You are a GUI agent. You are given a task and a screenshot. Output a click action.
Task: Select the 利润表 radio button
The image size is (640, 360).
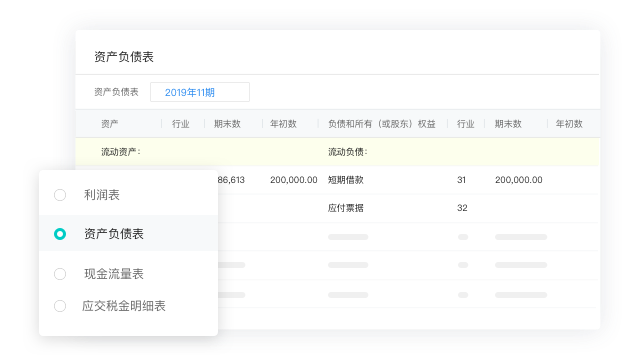click(x=60, y=195)
